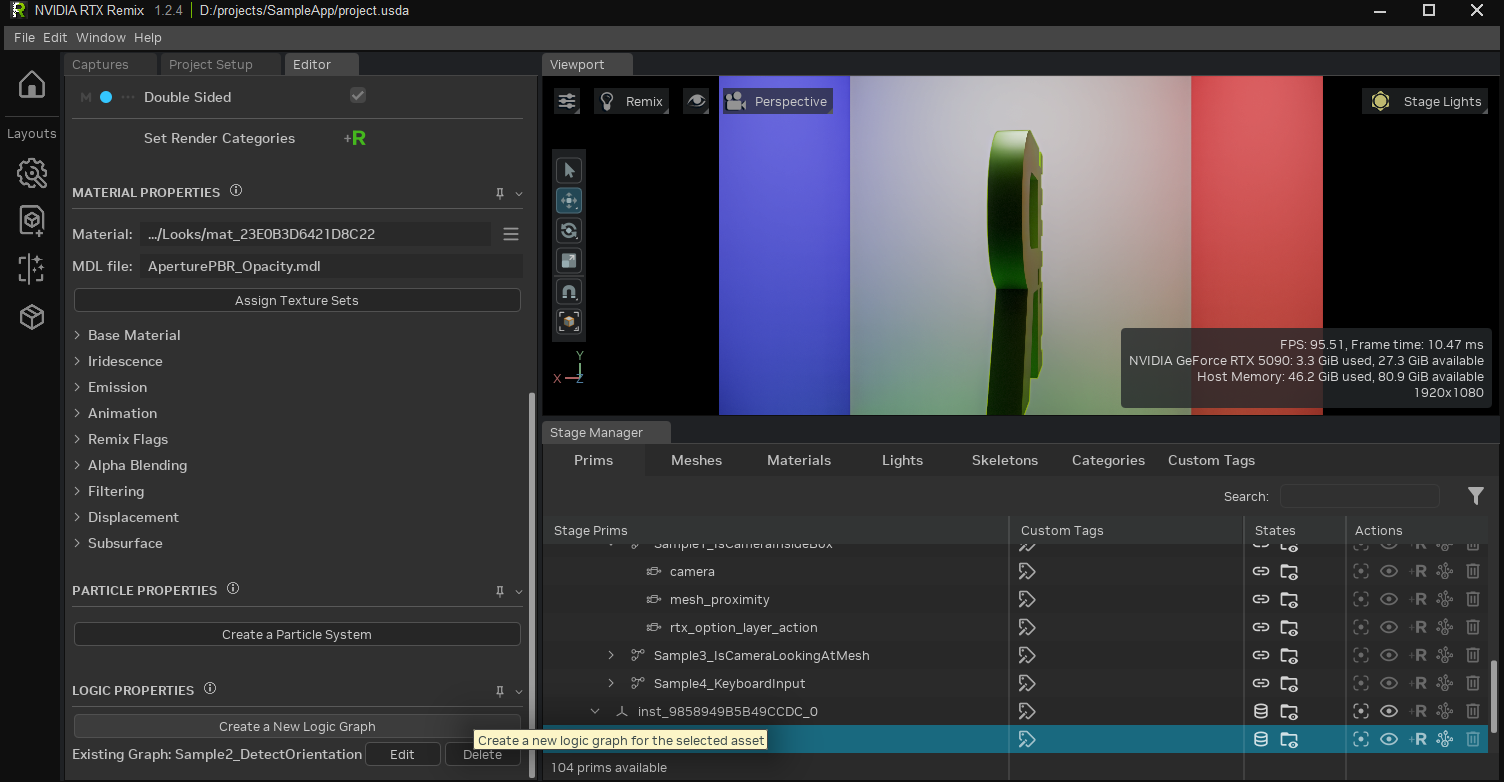The width and height of the screenshot is (1504, 782).
Task: Open the Search filter icon in Stage Manager
Action: [1476, 495]
